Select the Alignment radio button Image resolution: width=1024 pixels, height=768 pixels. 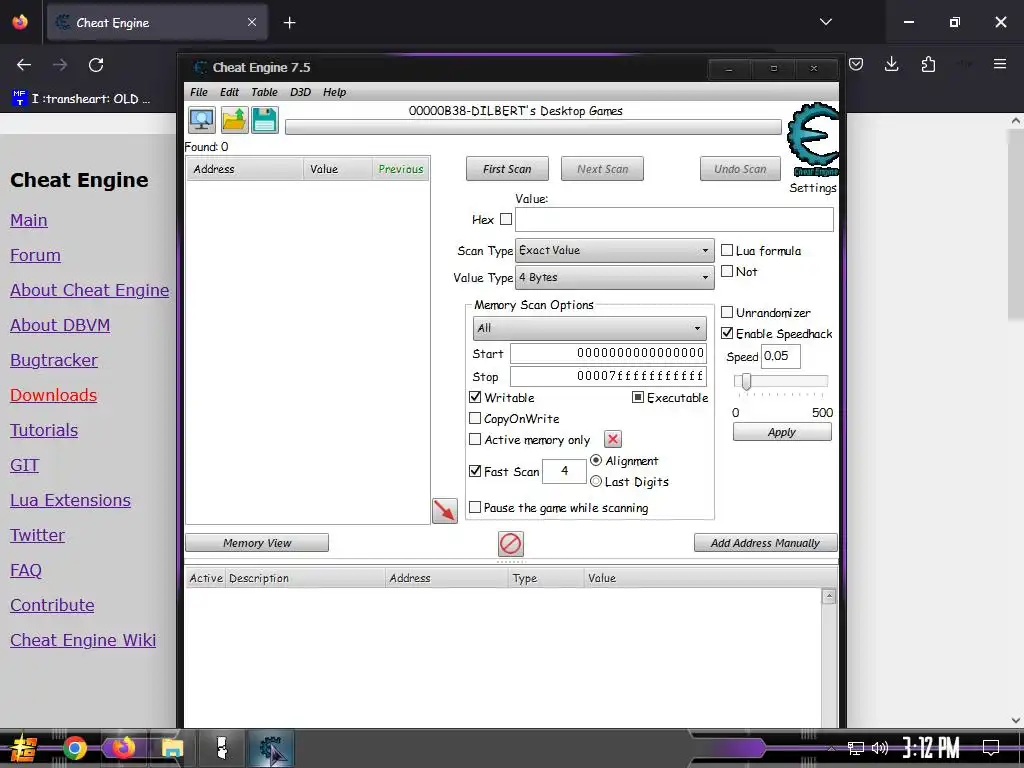[596, 460]
